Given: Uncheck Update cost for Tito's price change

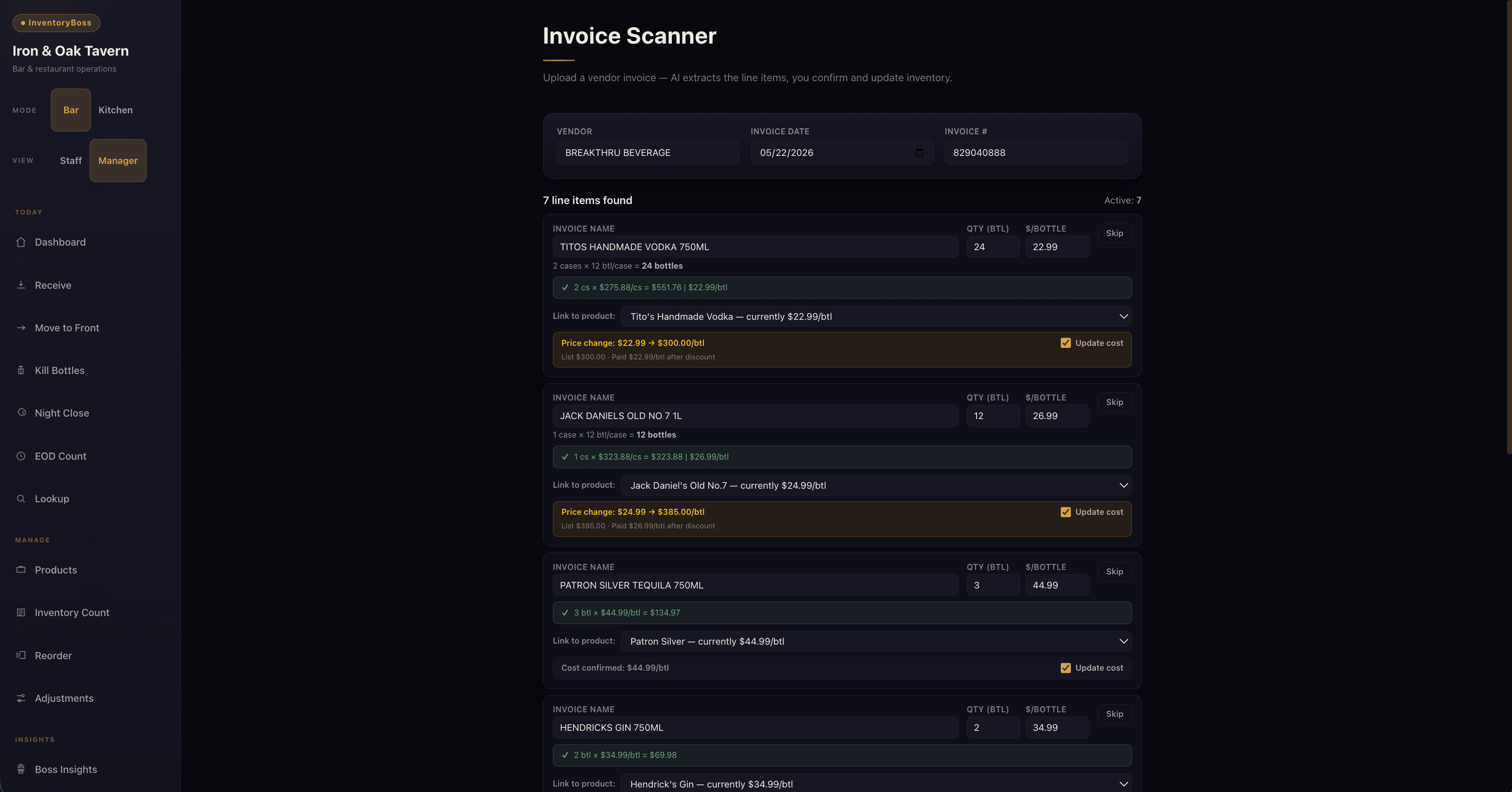Looking at the screenshot, I should (1065, 343).
